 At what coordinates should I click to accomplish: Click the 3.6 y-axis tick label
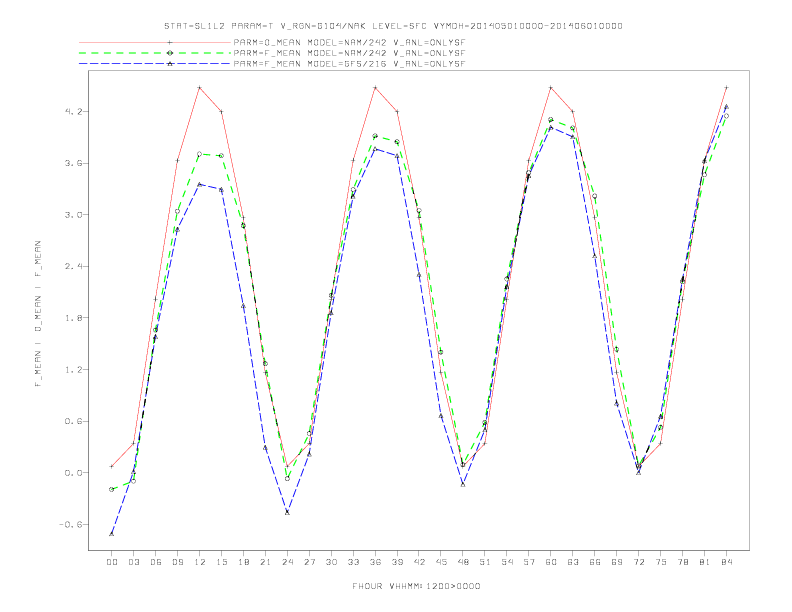(x=74, y=163)
